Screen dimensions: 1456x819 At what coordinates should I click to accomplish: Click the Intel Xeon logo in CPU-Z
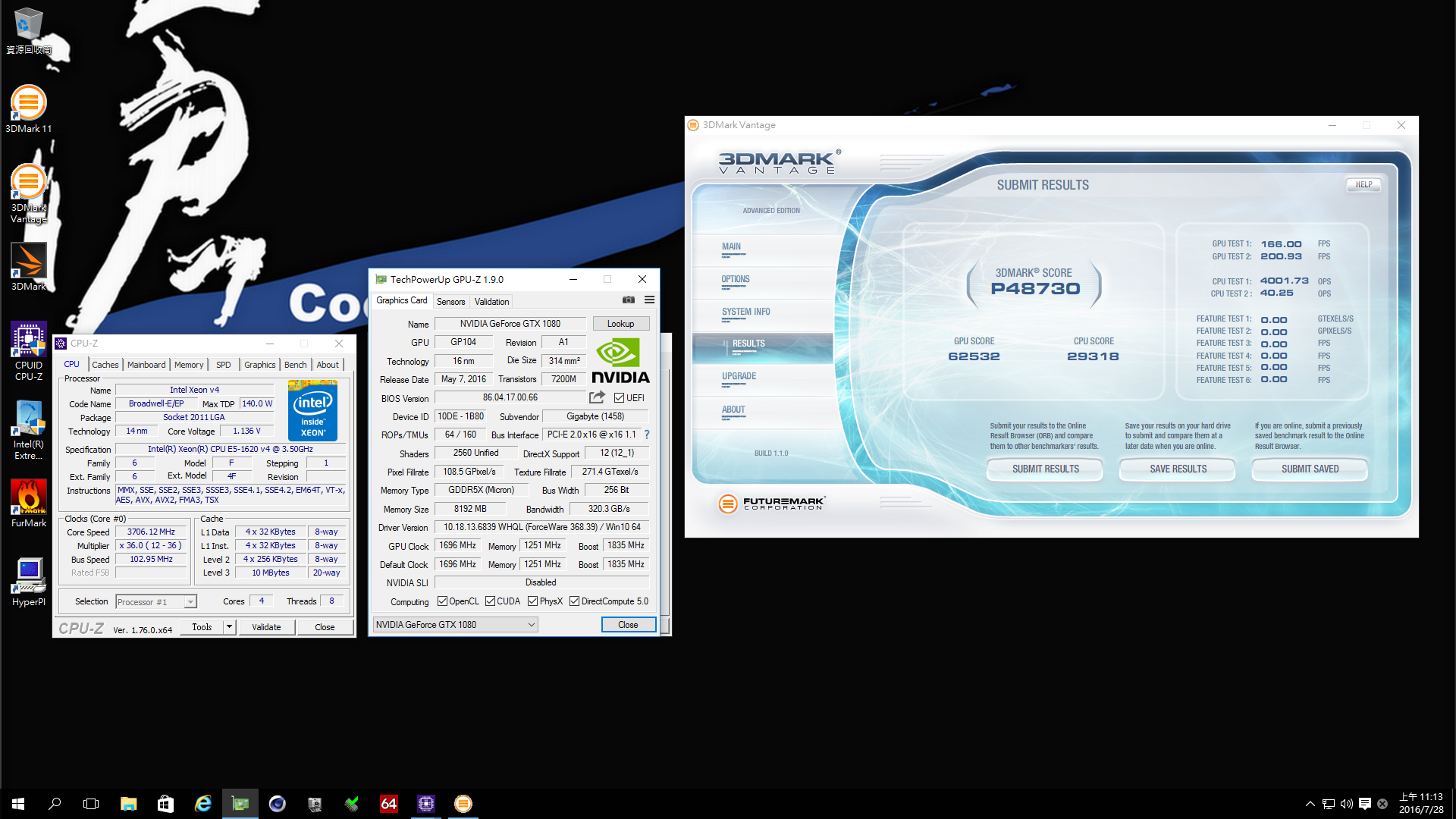(x=313, y=410)
